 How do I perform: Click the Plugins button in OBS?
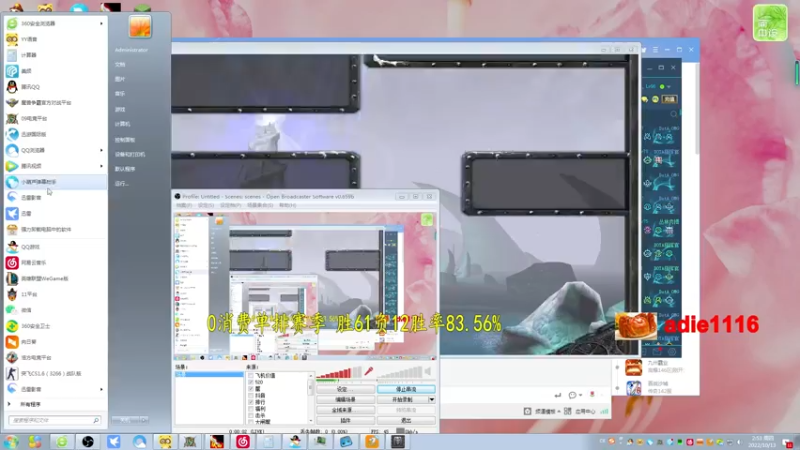(345, 420)
